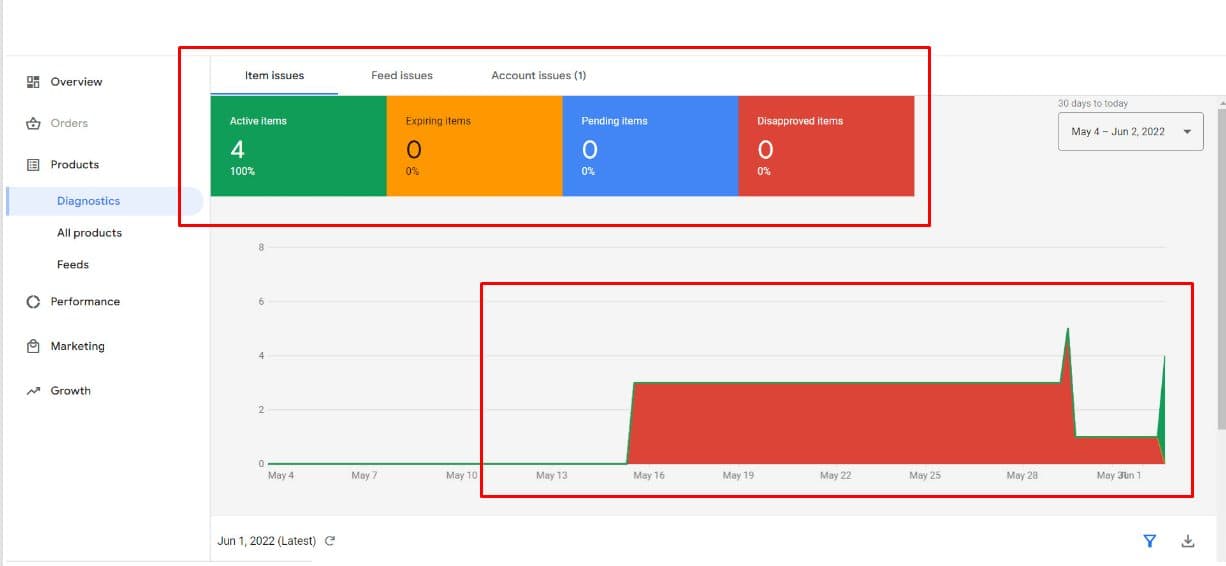Open the Marketing section label
Viewport: 1226px width, 566px height.
click(x=78, y=346)
